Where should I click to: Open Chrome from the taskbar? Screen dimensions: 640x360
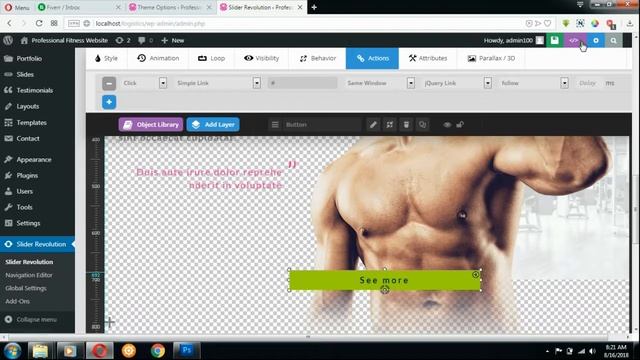(158, 350)
